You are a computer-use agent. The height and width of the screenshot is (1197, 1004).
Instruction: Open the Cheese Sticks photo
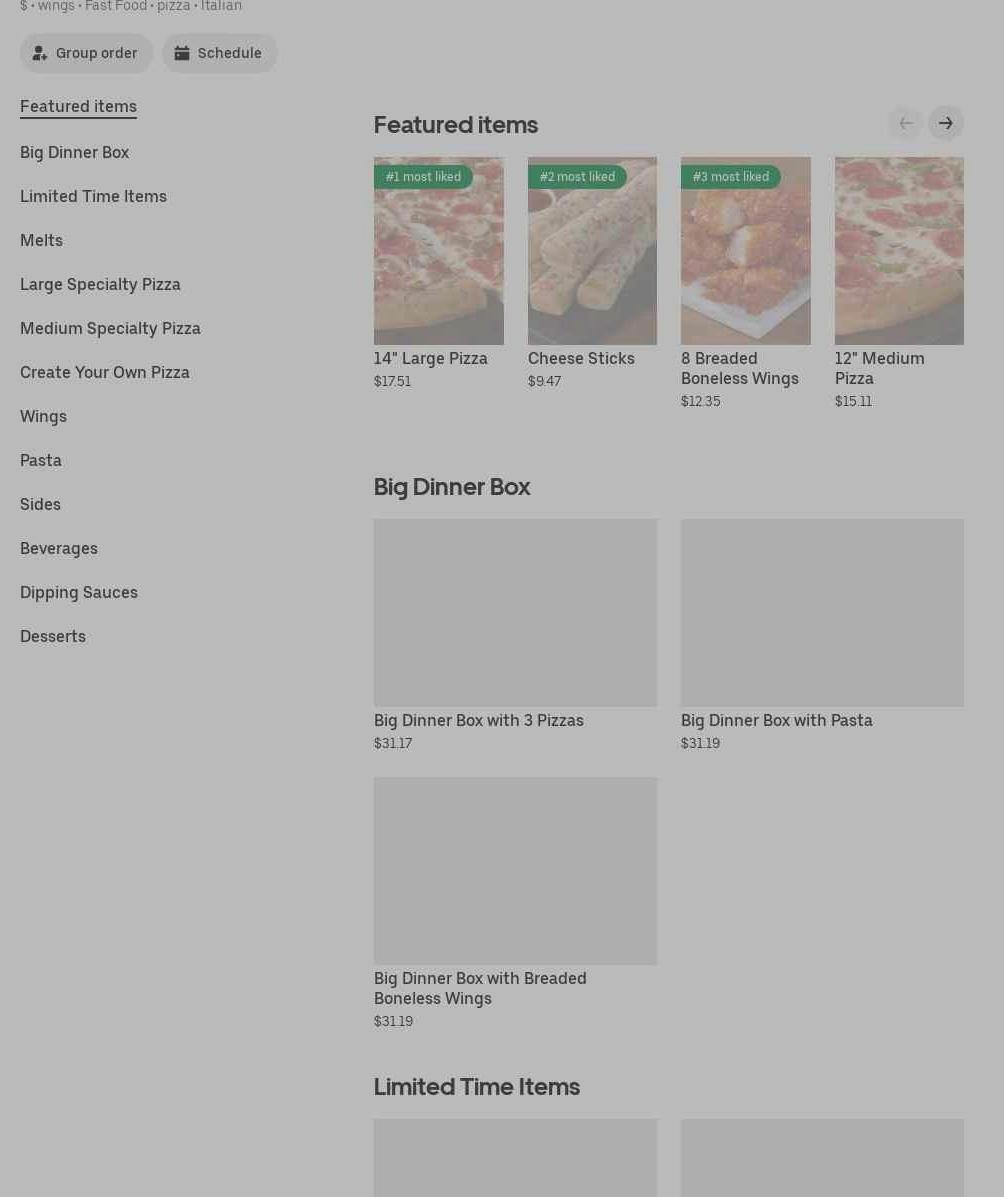592,250
